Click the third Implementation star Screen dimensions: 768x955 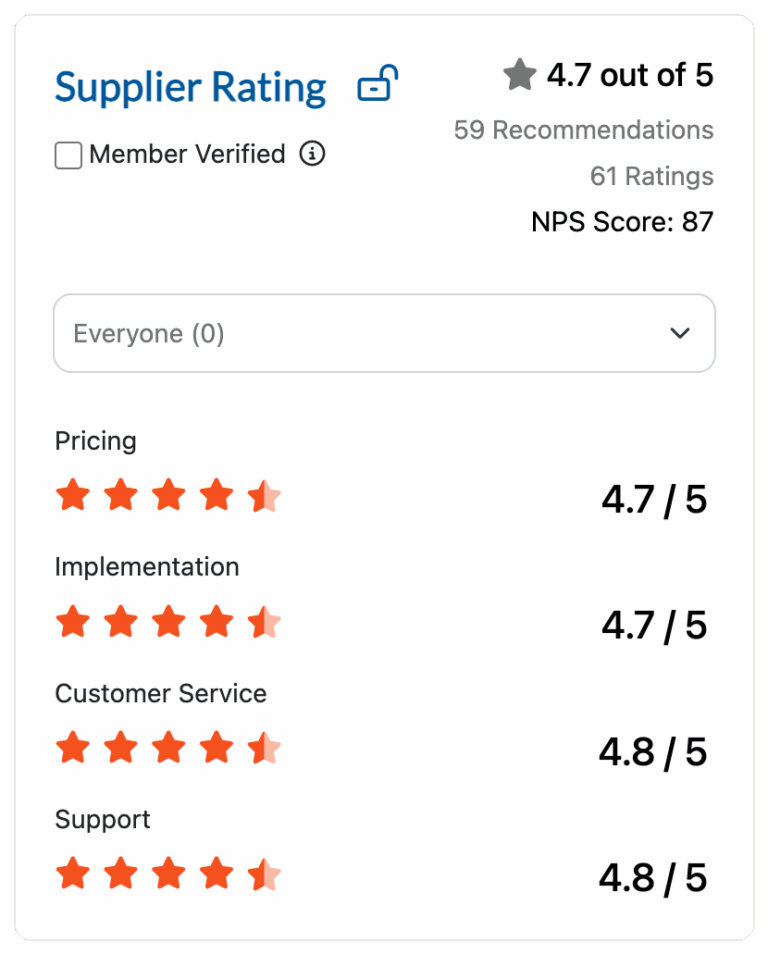pos(168,622)
